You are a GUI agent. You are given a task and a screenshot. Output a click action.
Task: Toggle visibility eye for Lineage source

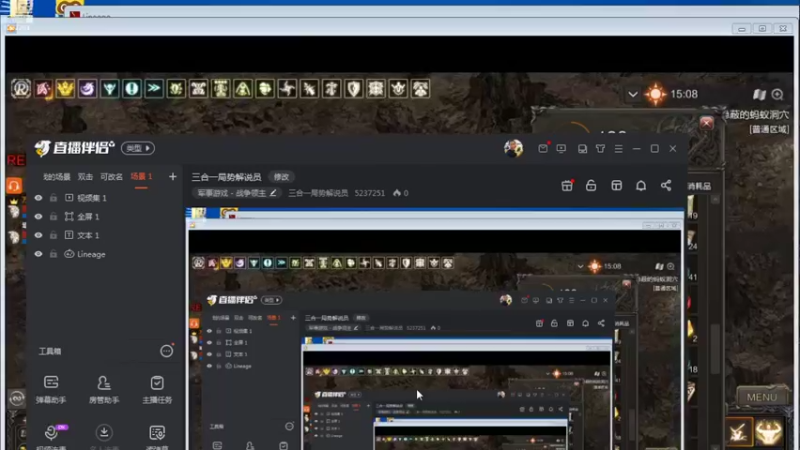[38, 254]
